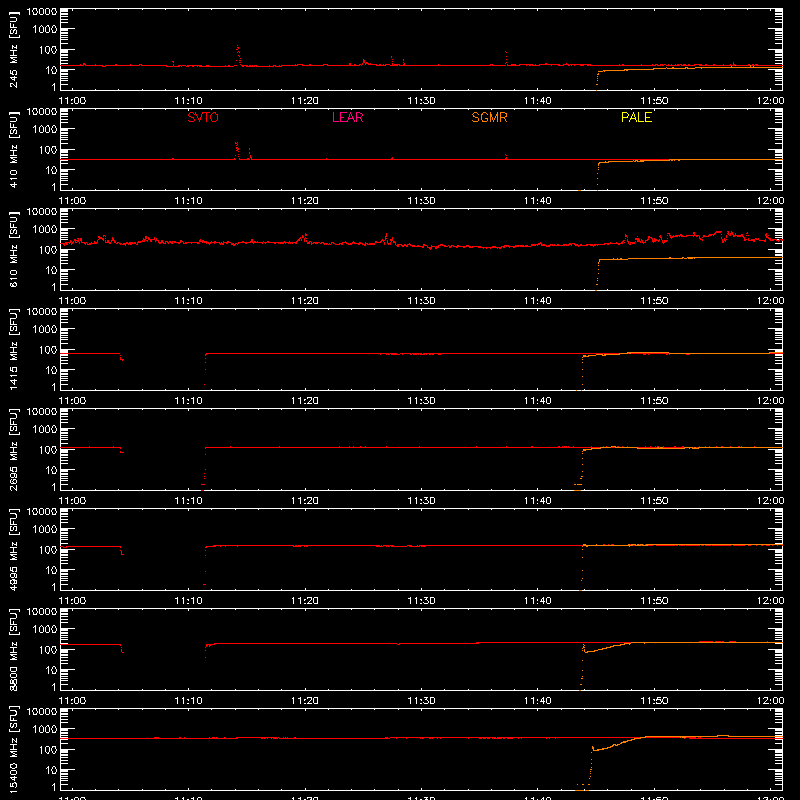Viewport: 800px width, 800px height.
Task: Click the 10000 y-axis value on 245 MHz plot
Action: pyautogui.click(x=42, y=12)
